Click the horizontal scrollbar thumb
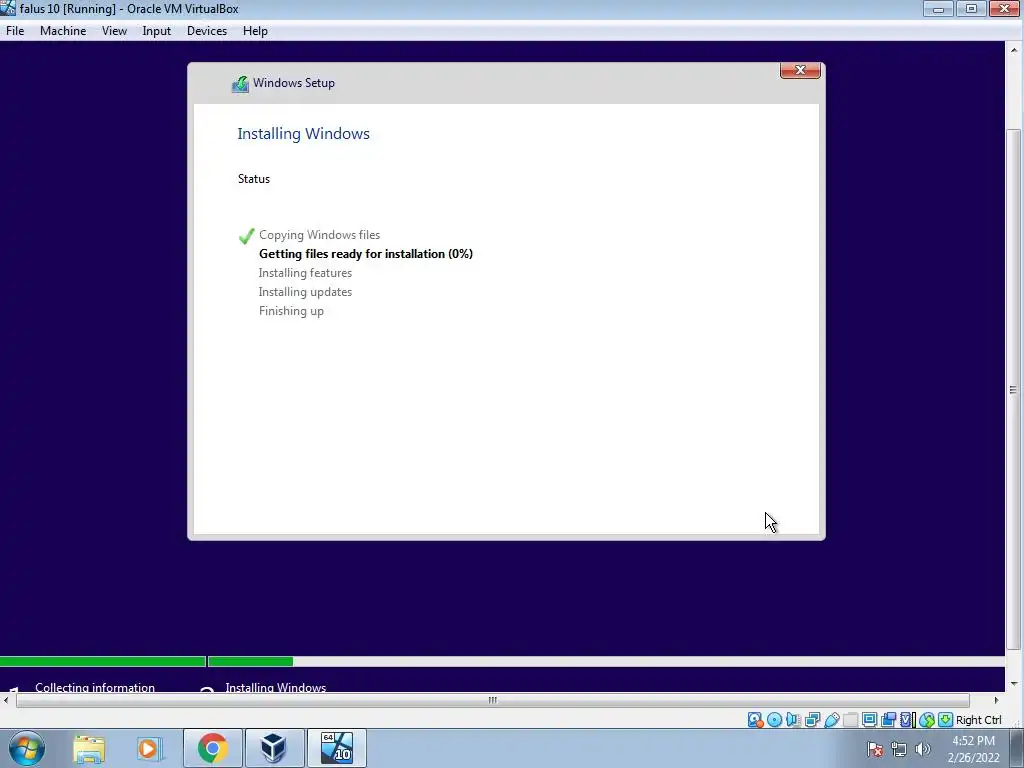1024x768 pixels. coord(493,700)
